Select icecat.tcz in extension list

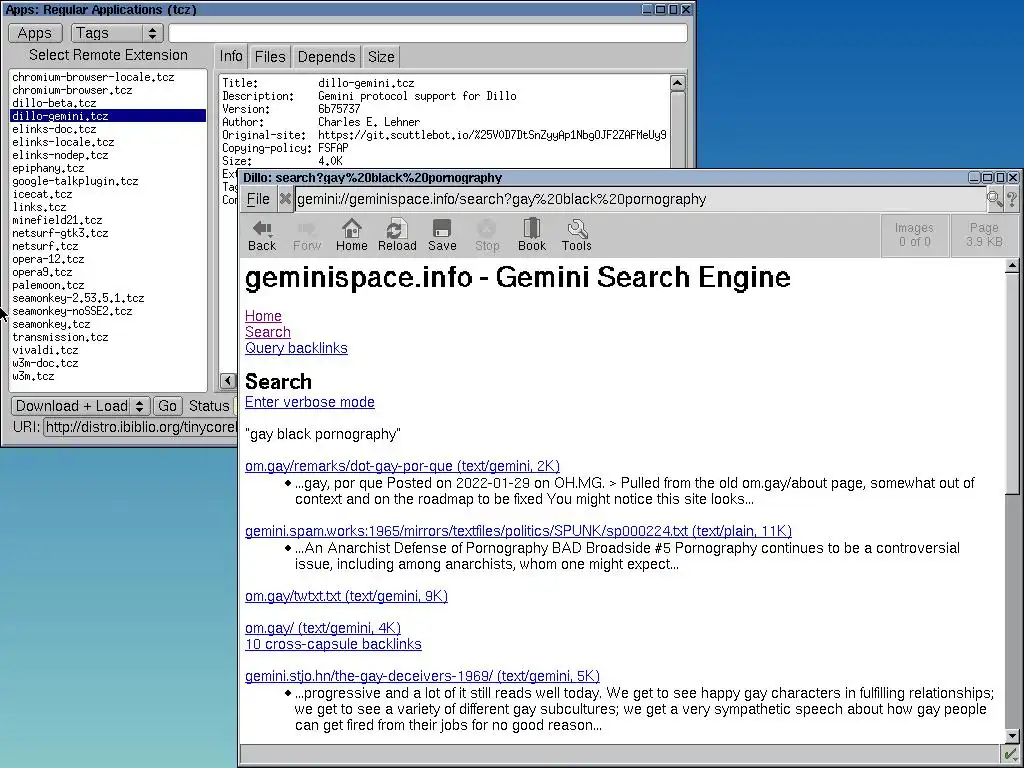tap(108, 195)
